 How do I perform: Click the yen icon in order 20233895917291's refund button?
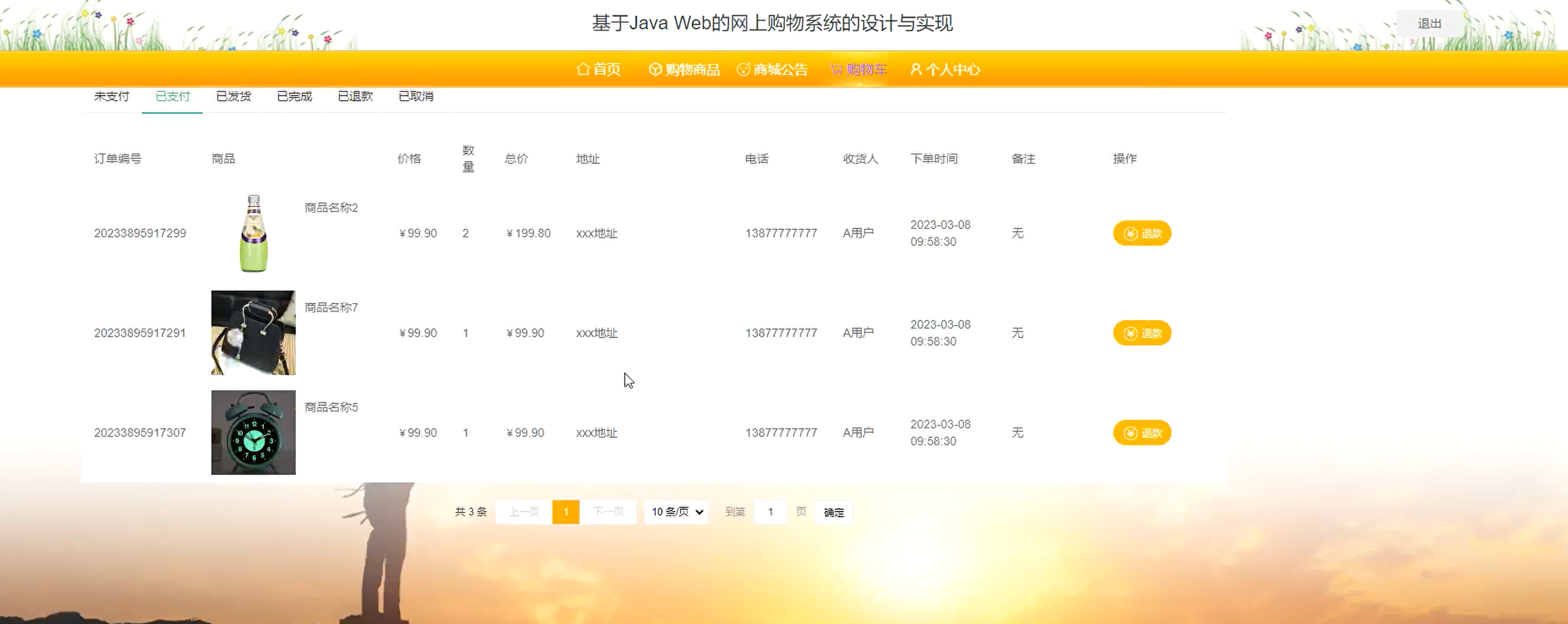point(1130,333)
